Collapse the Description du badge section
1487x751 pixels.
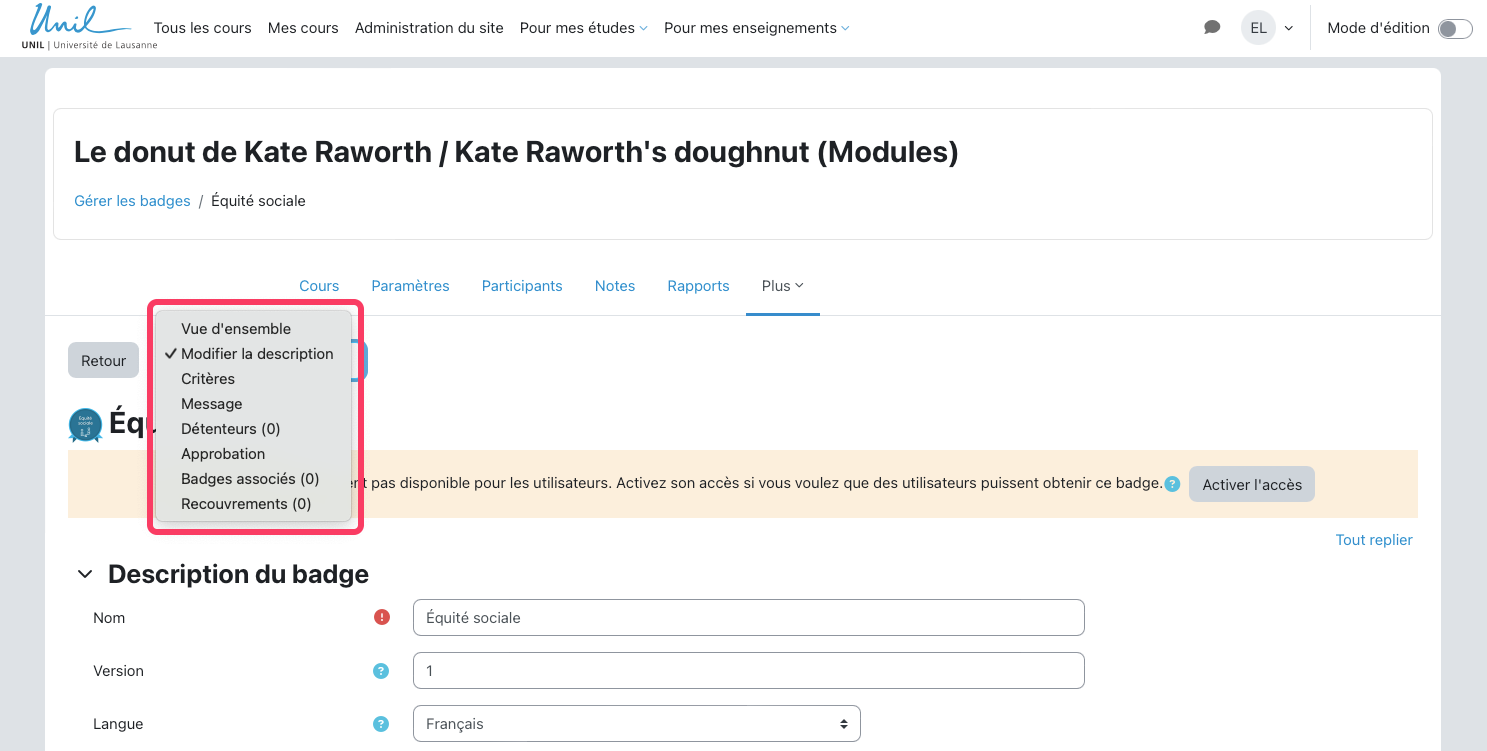[87, 574]
